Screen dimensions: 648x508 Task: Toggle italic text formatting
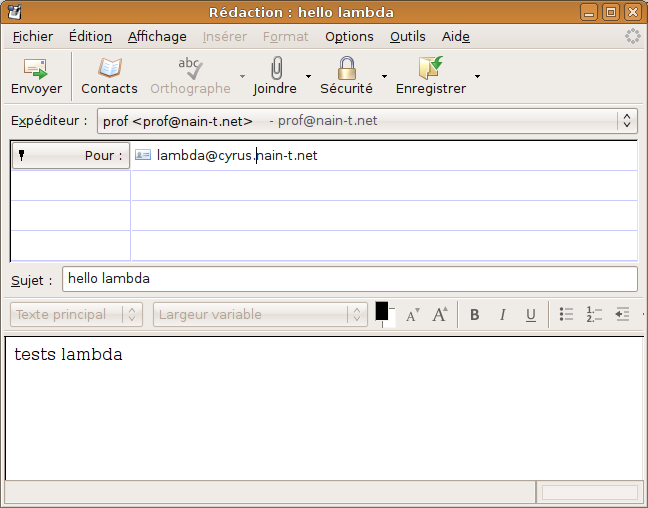tap(503, 315)
